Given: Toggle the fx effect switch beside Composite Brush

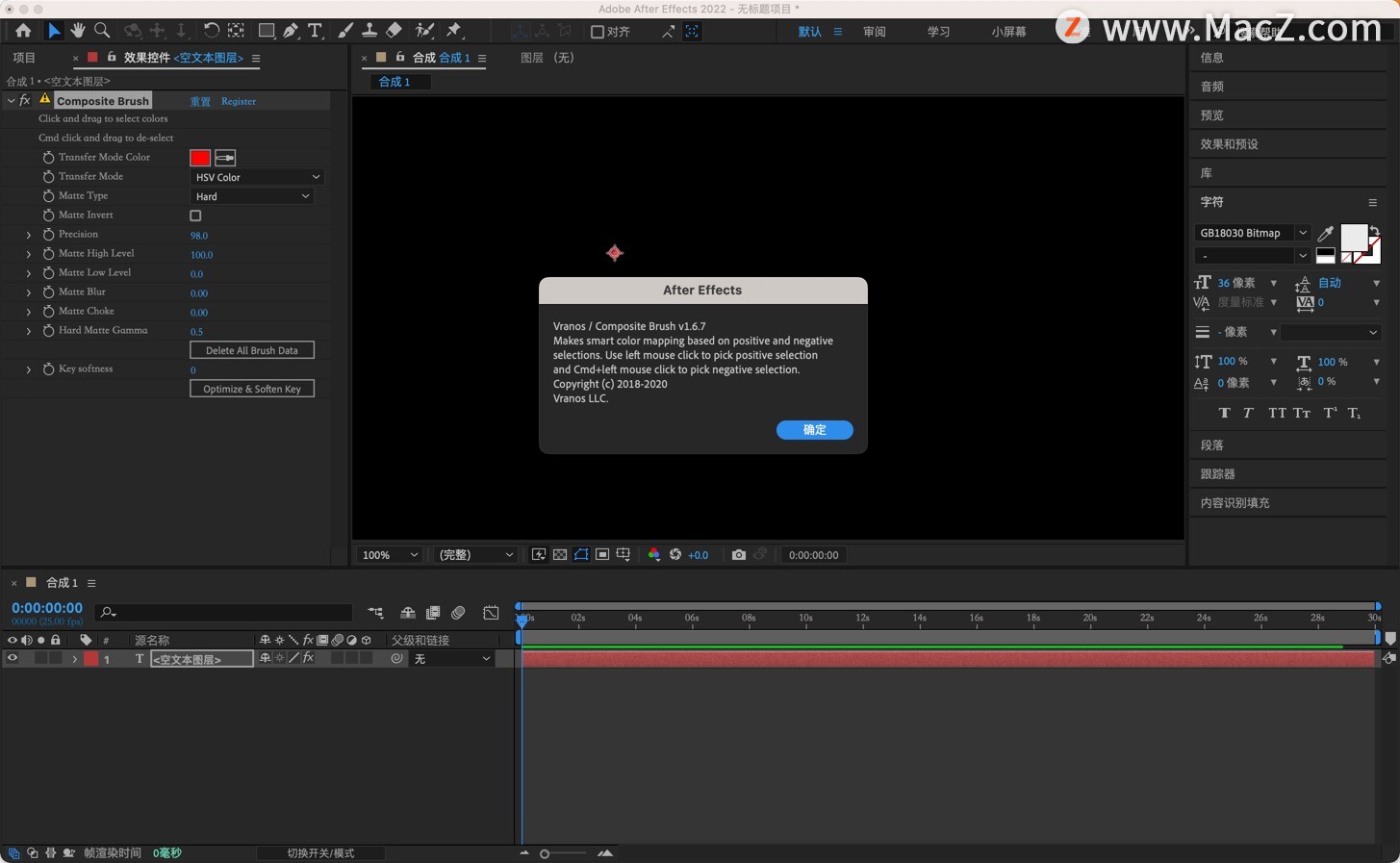Looking at the screenshot, I should pos(25,100).
